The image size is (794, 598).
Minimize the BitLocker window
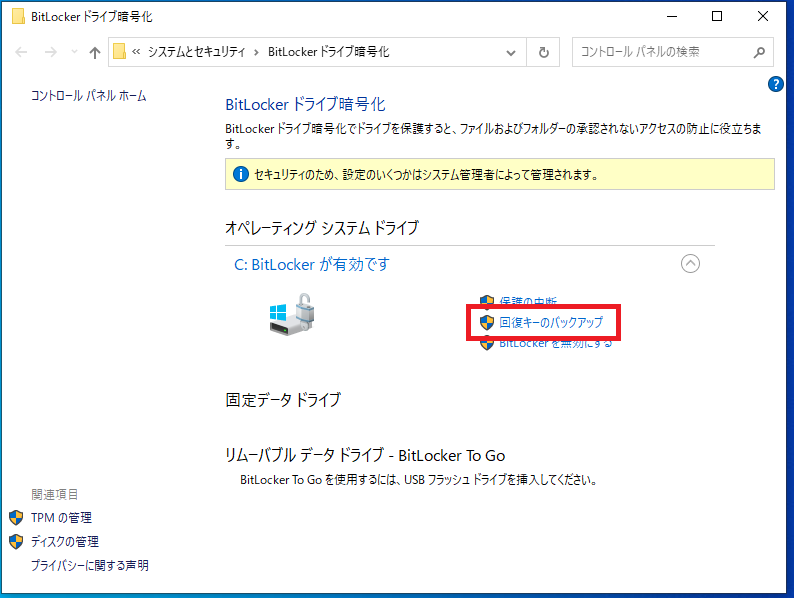tap(672, 16)
